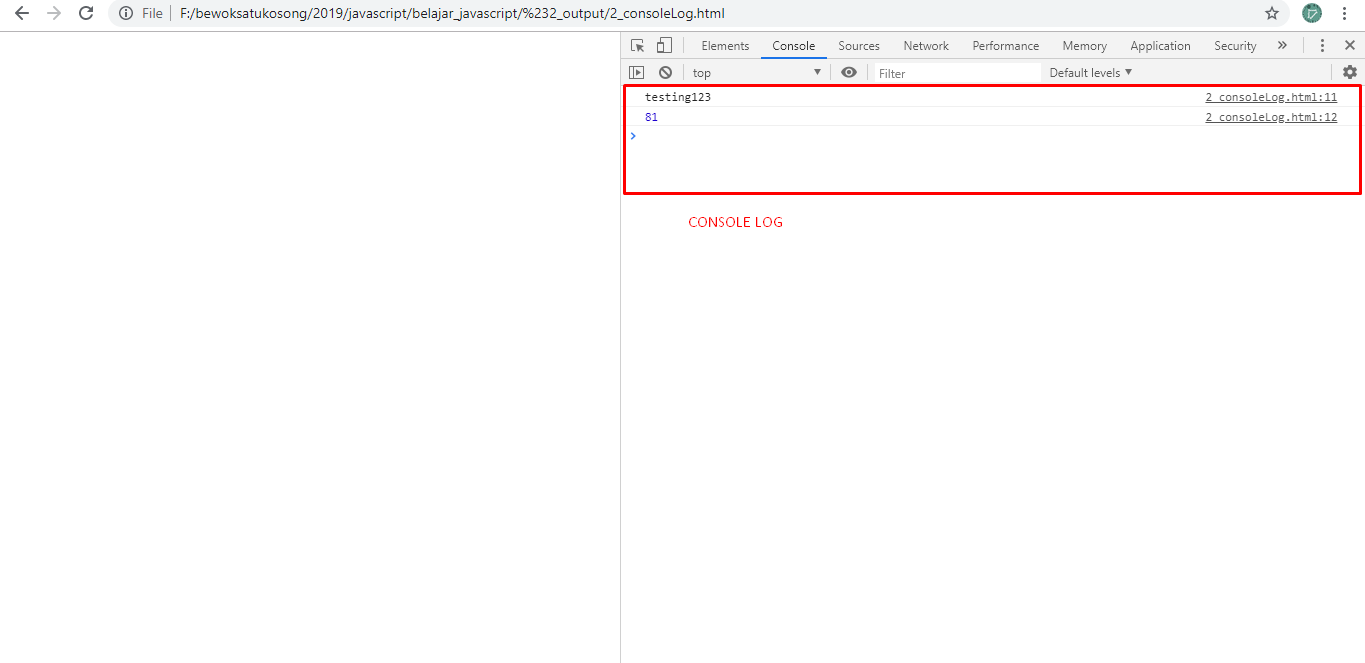The height and width of the screenshot is (663, 1365).
Task: Open DevTools Settings gear
Action: [x=1350, y=71]
